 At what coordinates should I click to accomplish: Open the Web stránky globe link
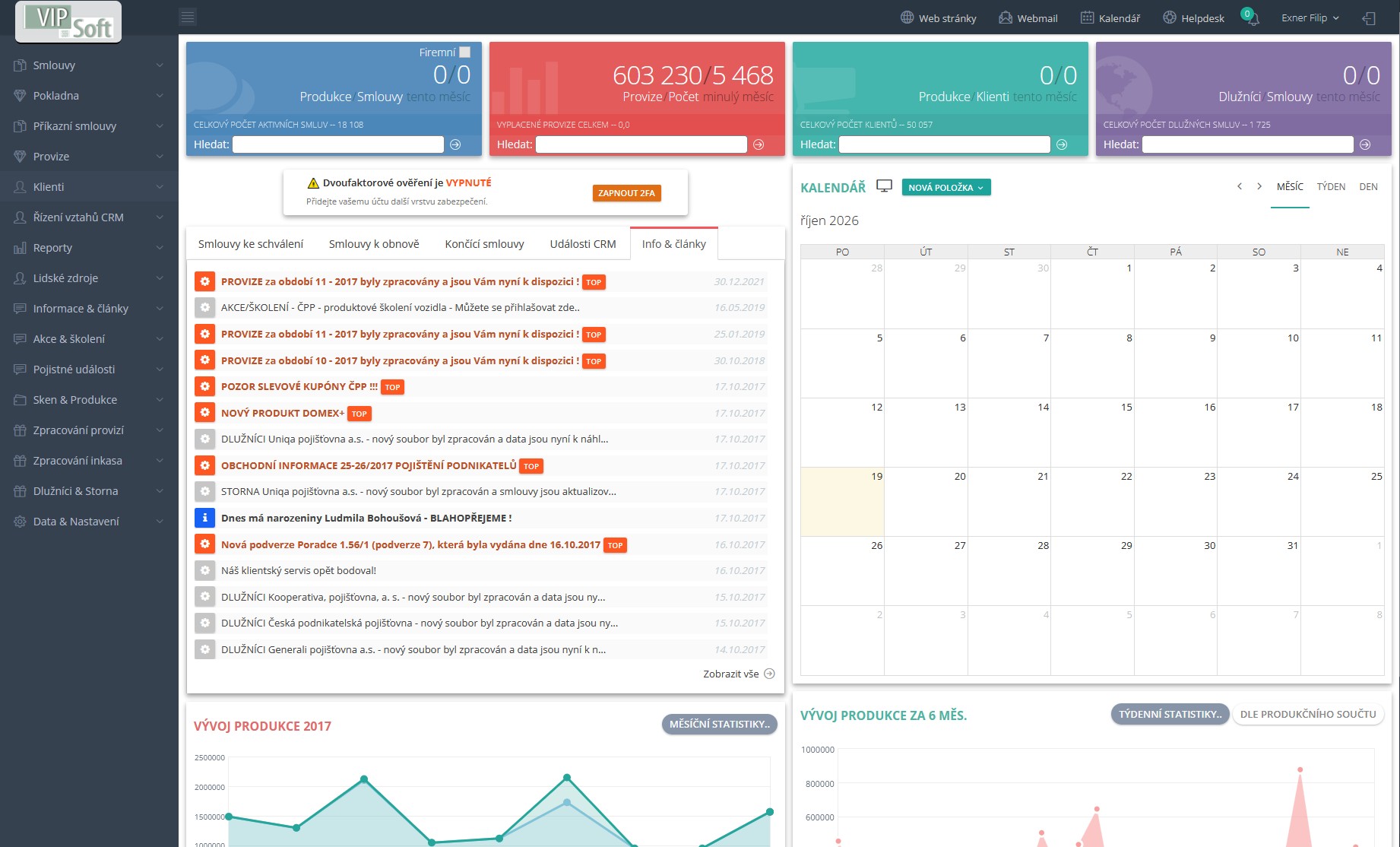pos(939,17)
